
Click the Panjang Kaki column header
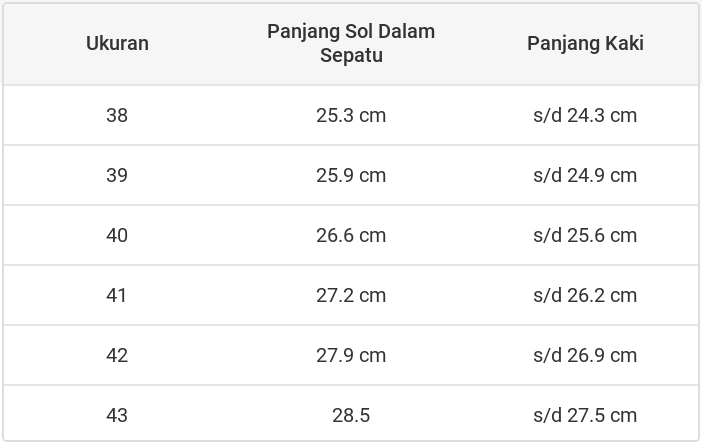click(585, 43)
